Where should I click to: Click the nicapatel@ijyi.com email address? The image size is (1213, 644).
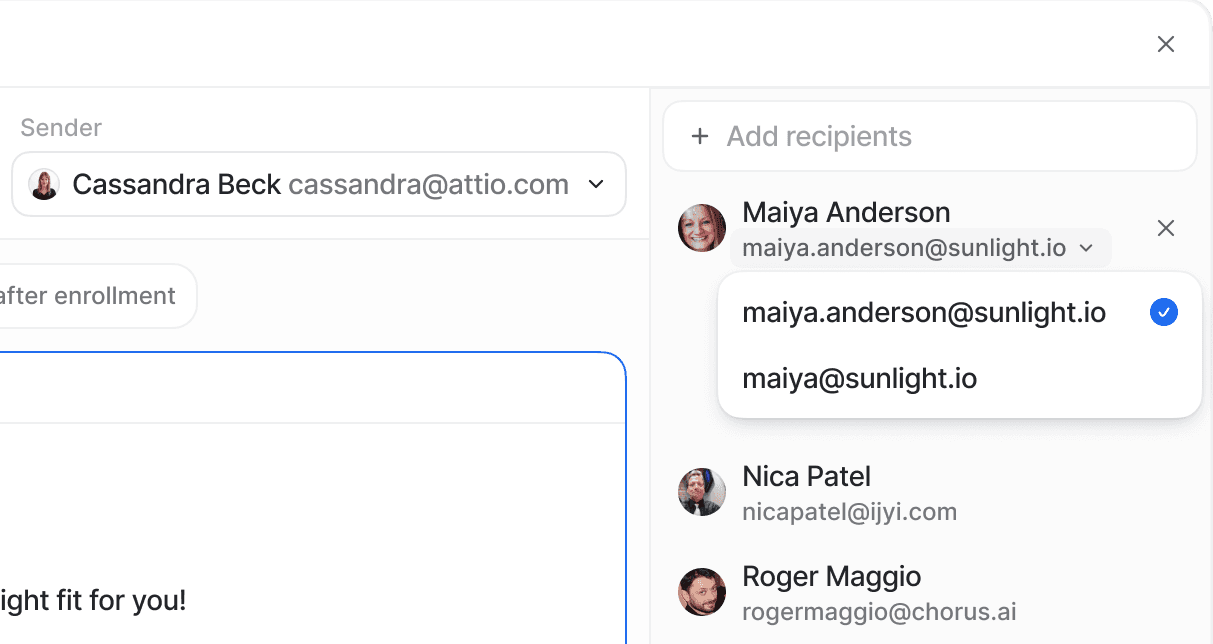click(x=849, y=512)
